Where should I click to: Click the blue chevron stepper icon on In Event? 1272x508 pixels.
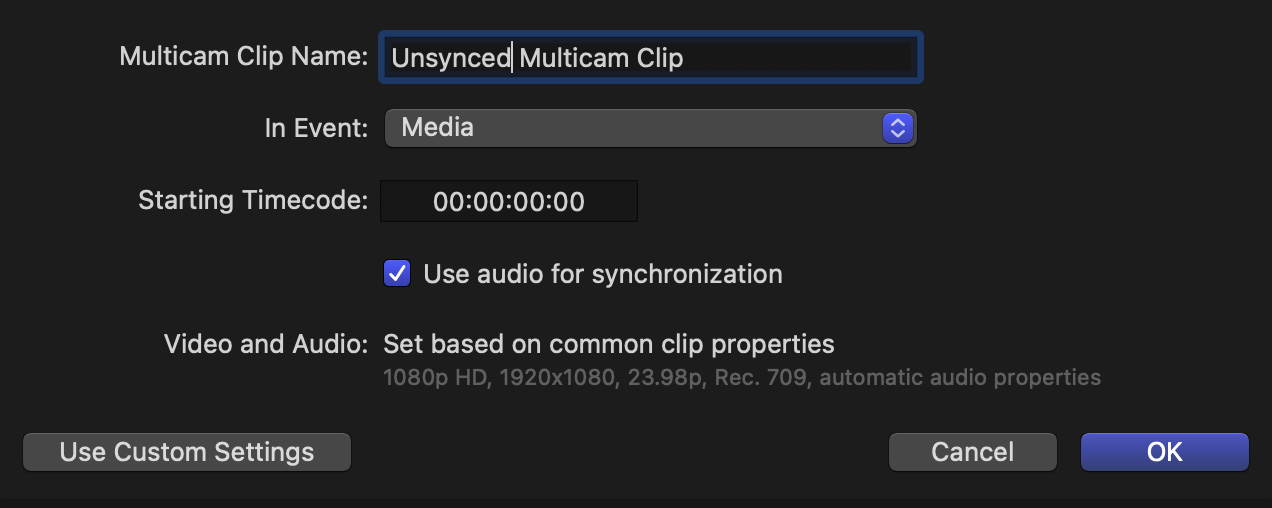coord(897,128)
